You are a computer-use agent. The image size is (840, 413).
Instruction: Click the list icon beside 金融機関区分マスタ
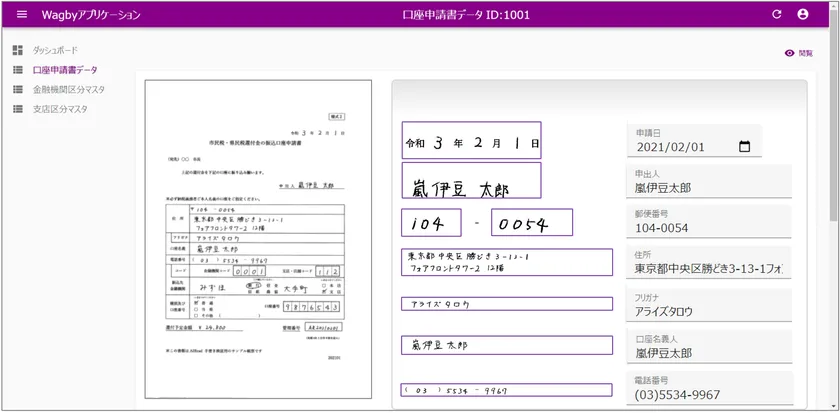(x=18, y=89)
